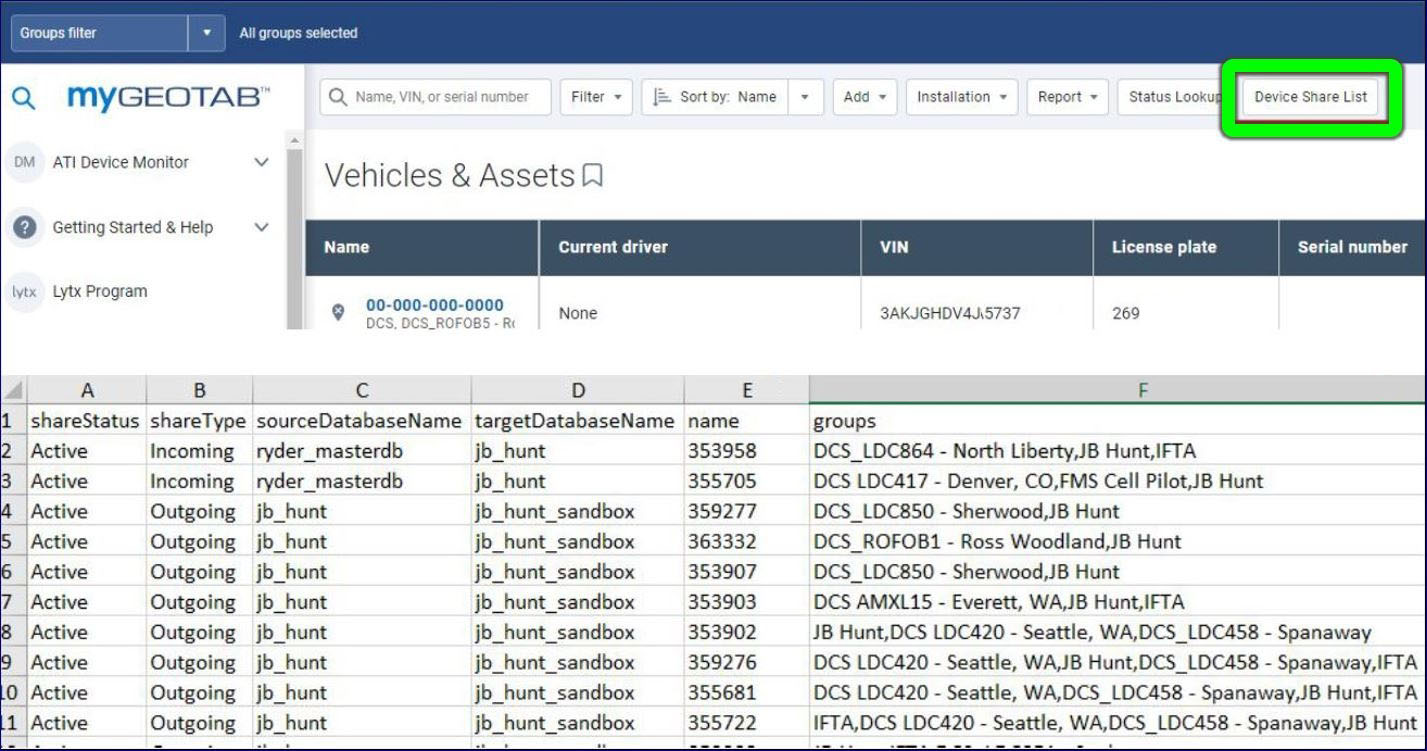Select the cell with name 363332
The width and height of the screenshot is (1427, 751).
746,542
